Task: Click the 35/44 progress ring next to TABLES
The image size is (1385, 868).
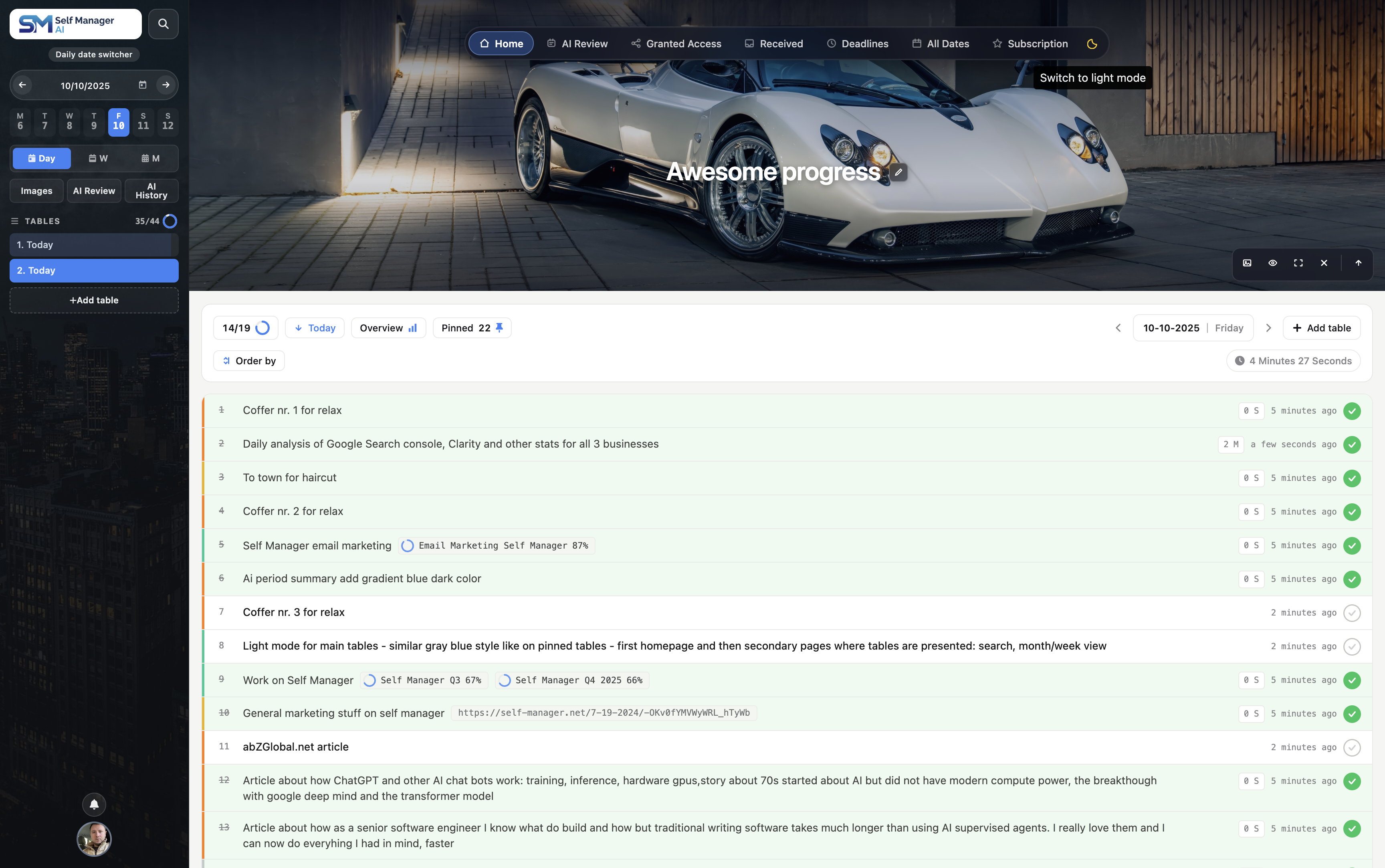Action: coord(170,220)
